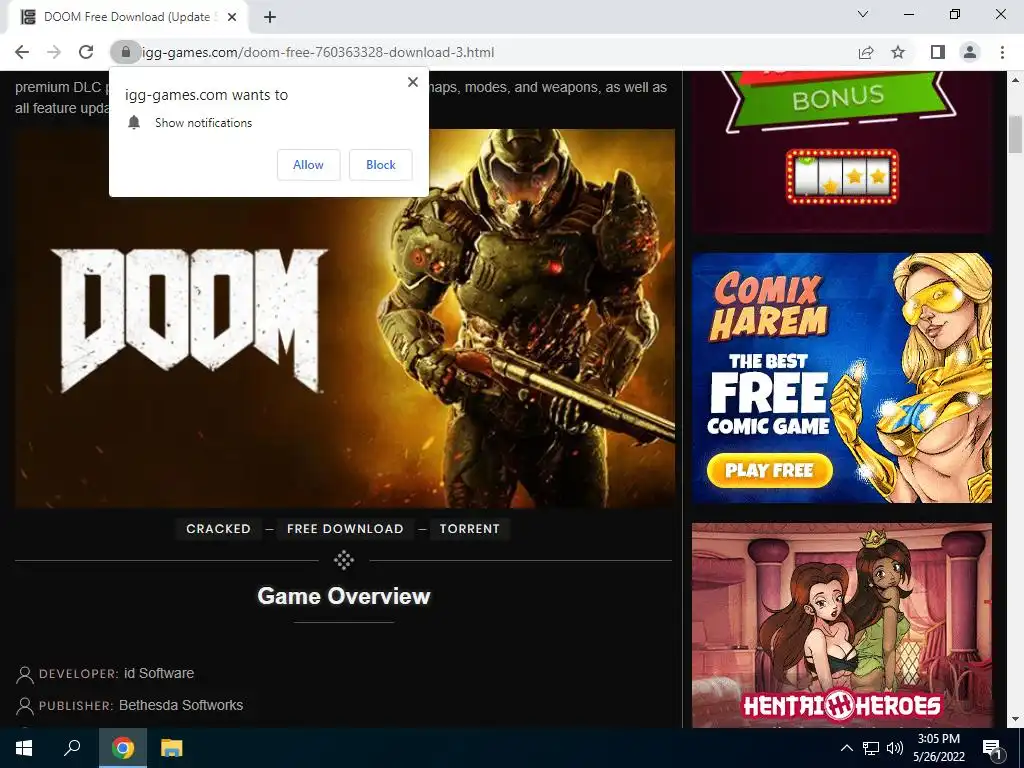Open the volume tray icon
Image resolution: width=1024 pixels, height=768 pixels.
tap(895, 748)
